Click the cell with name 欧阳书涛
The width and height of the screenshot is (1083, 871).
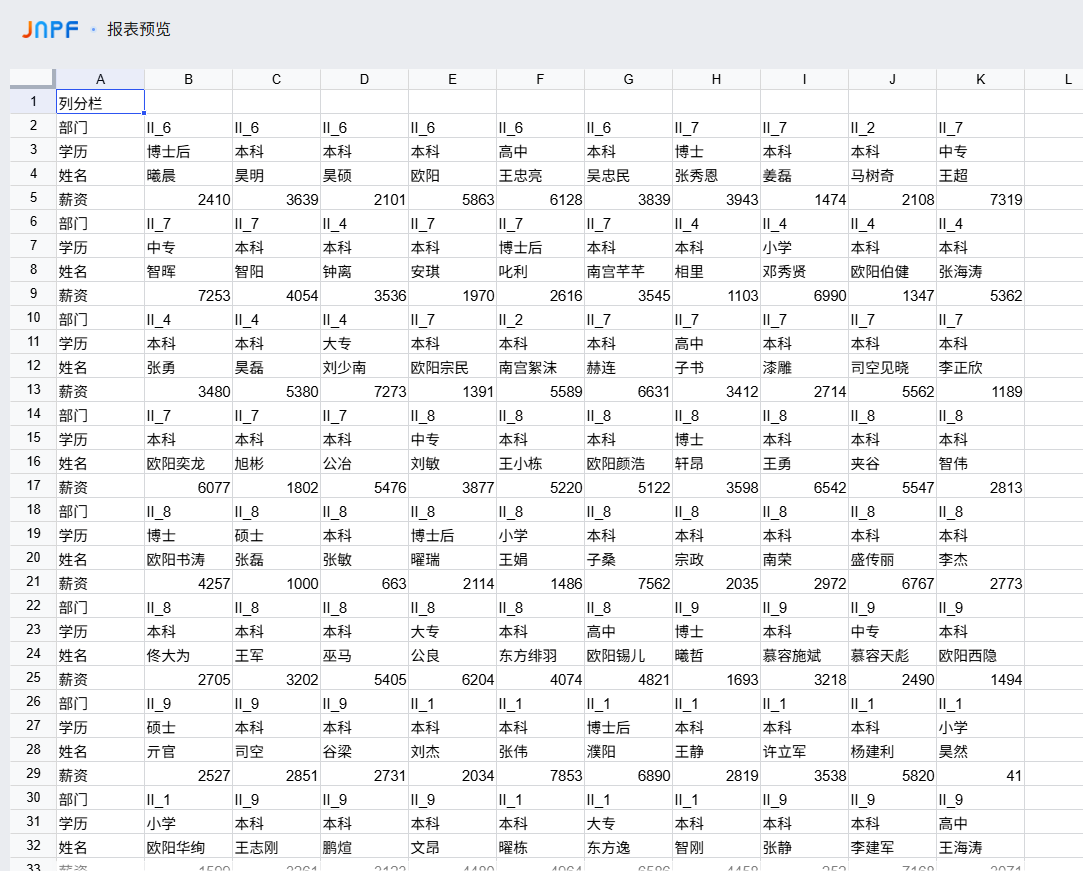pos(189,559)
